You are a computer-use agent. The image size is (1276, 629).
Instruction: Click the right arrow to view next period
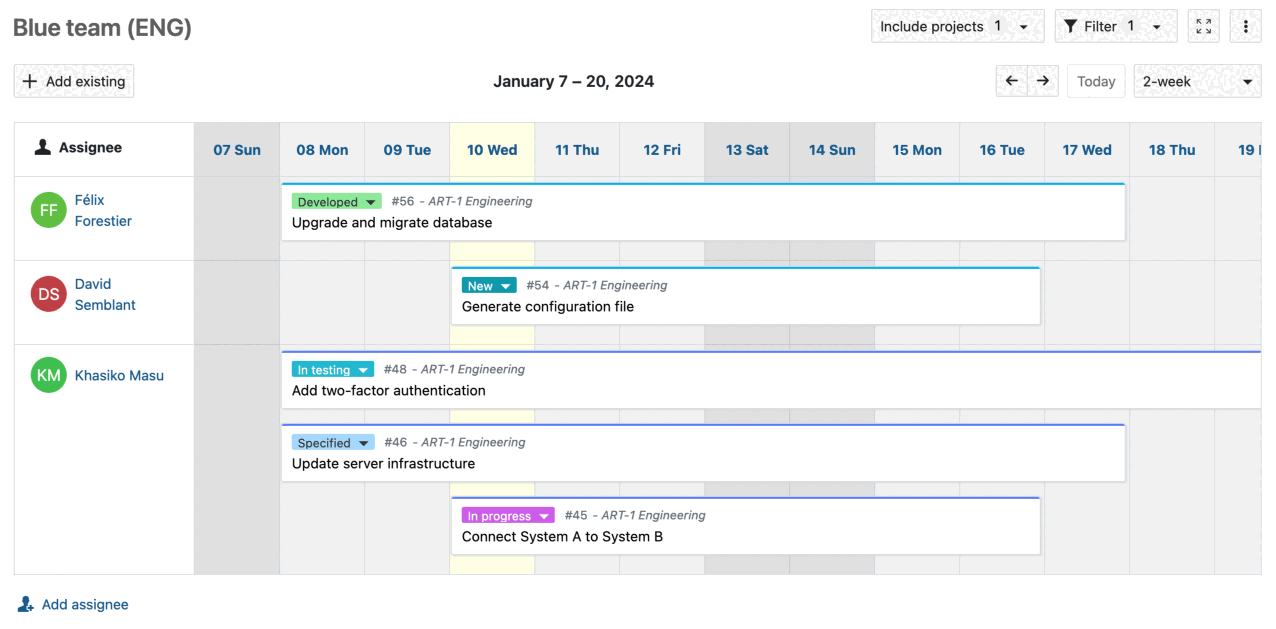click(x=1043, y=80)
